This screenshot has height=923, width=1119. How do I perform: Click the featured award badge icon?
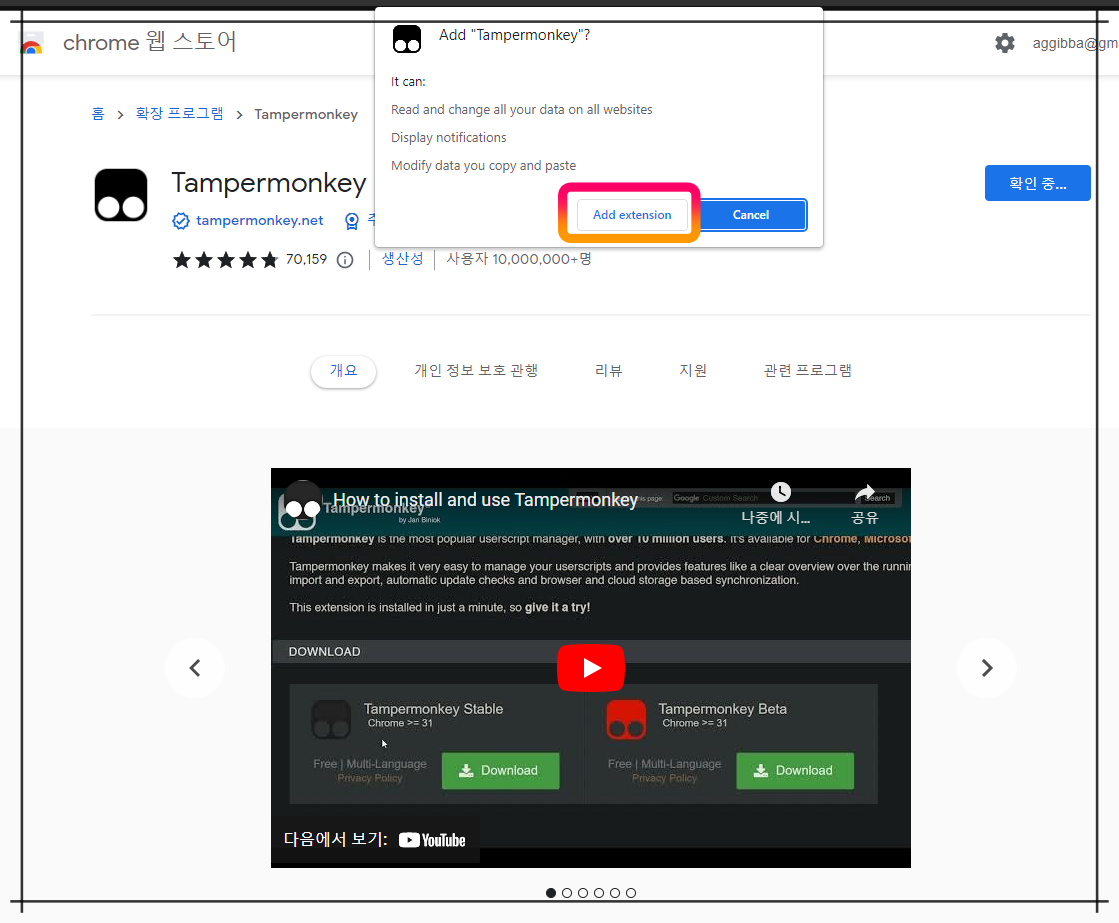[x=352, y=221]
